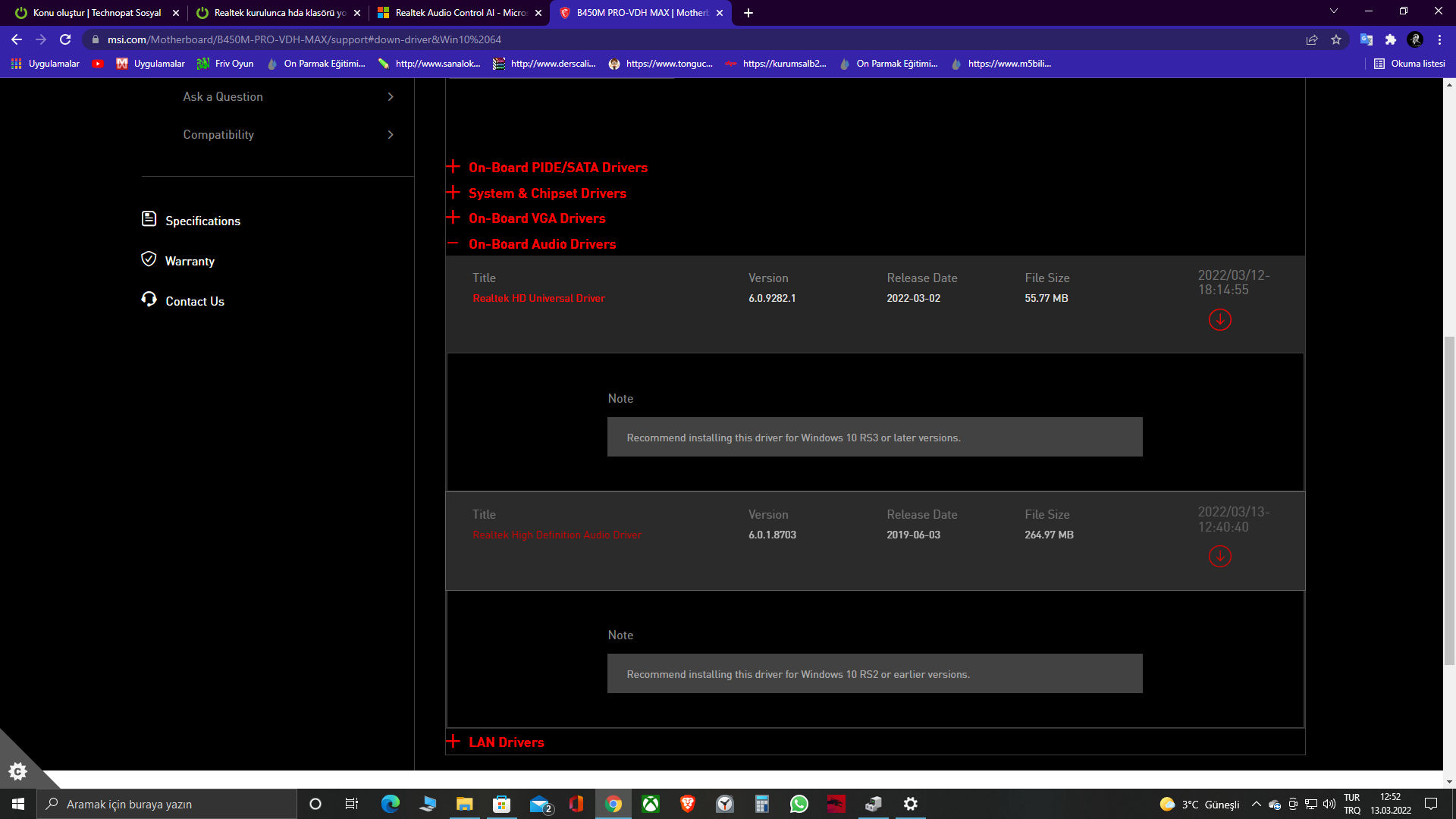1456x819 pixels.
Task: Open the Google Translate extension icon
Action: pyautogui.click(x=1366, y=39)
